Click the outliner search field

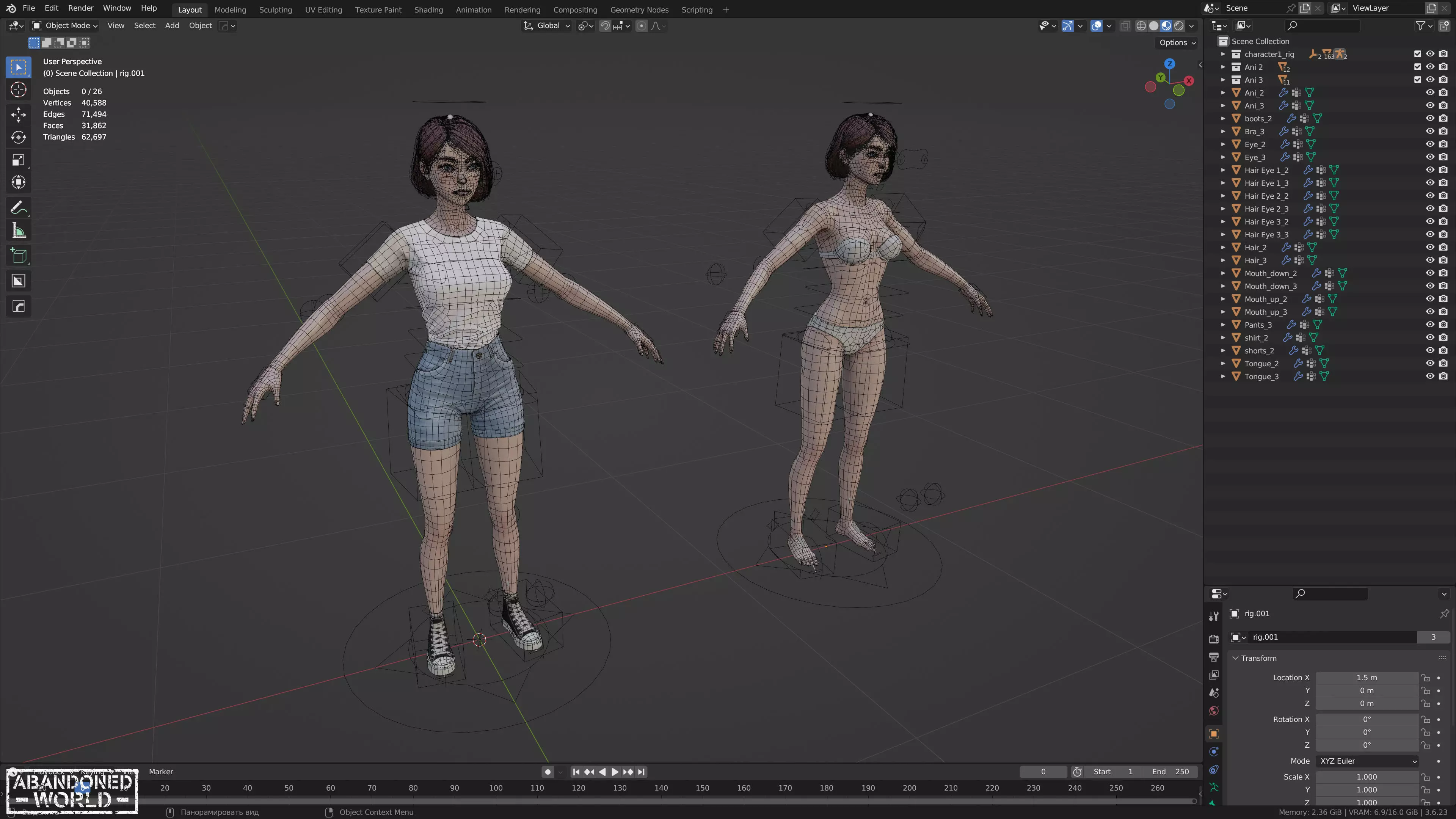point(1323,25)
